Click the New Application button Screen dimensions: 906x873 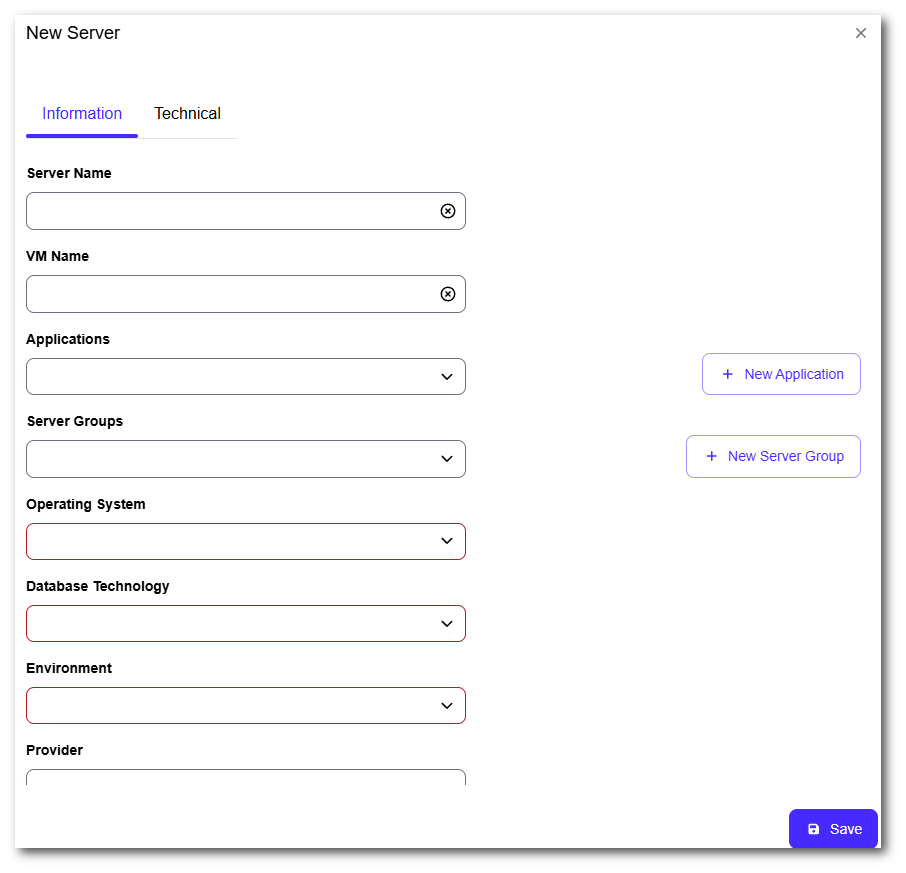781,374
